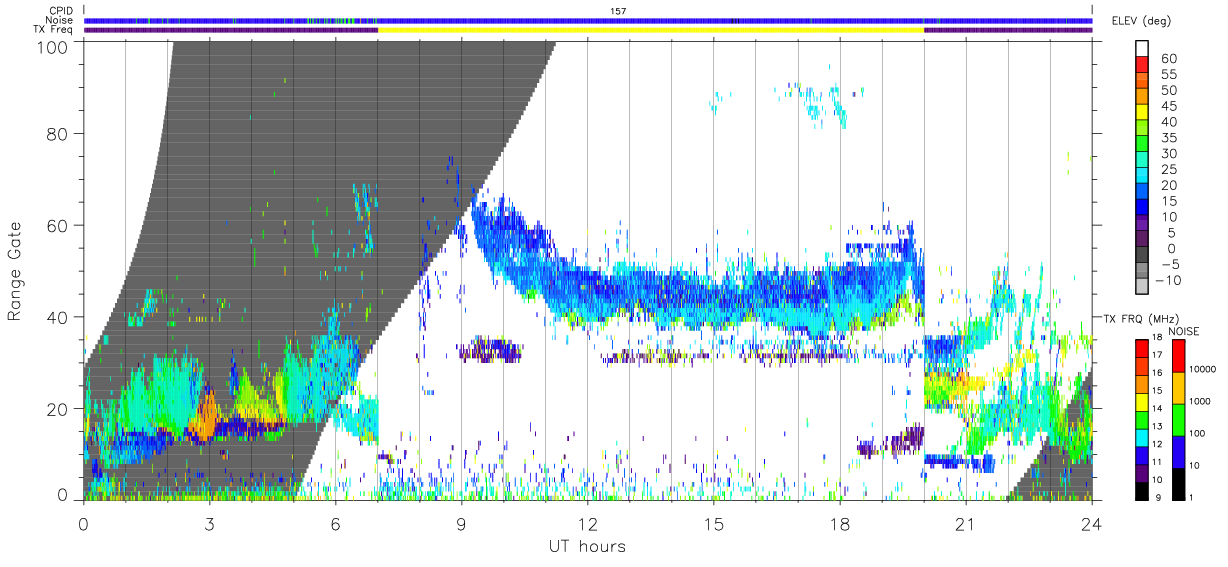Click the '-5' label on the ELEV color bar
Screen dimensions: 1228x567
(x=1169, y=264)
